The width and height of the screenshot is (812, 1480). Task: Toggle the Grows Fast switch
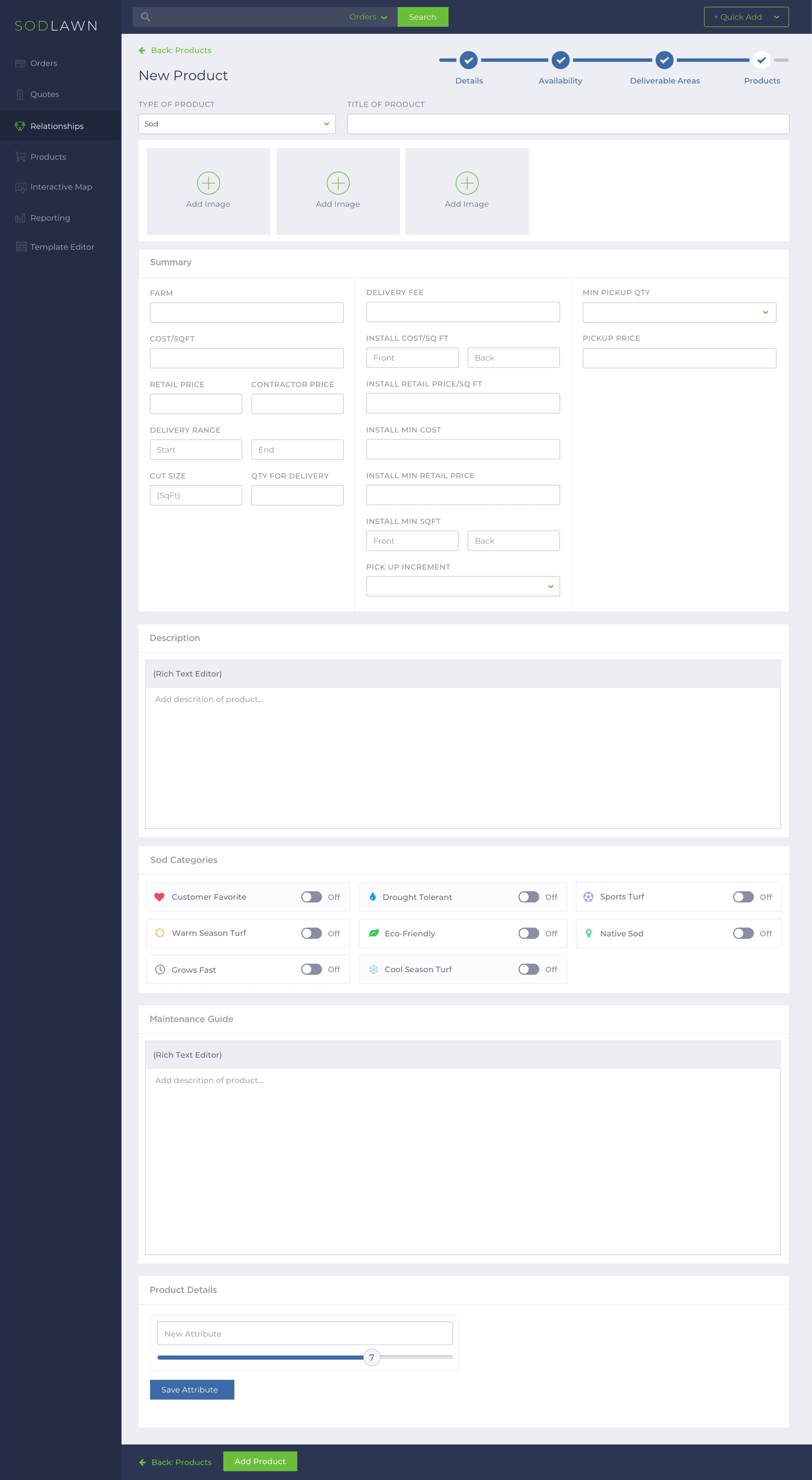pyautogui.click(x=311, y=969)
